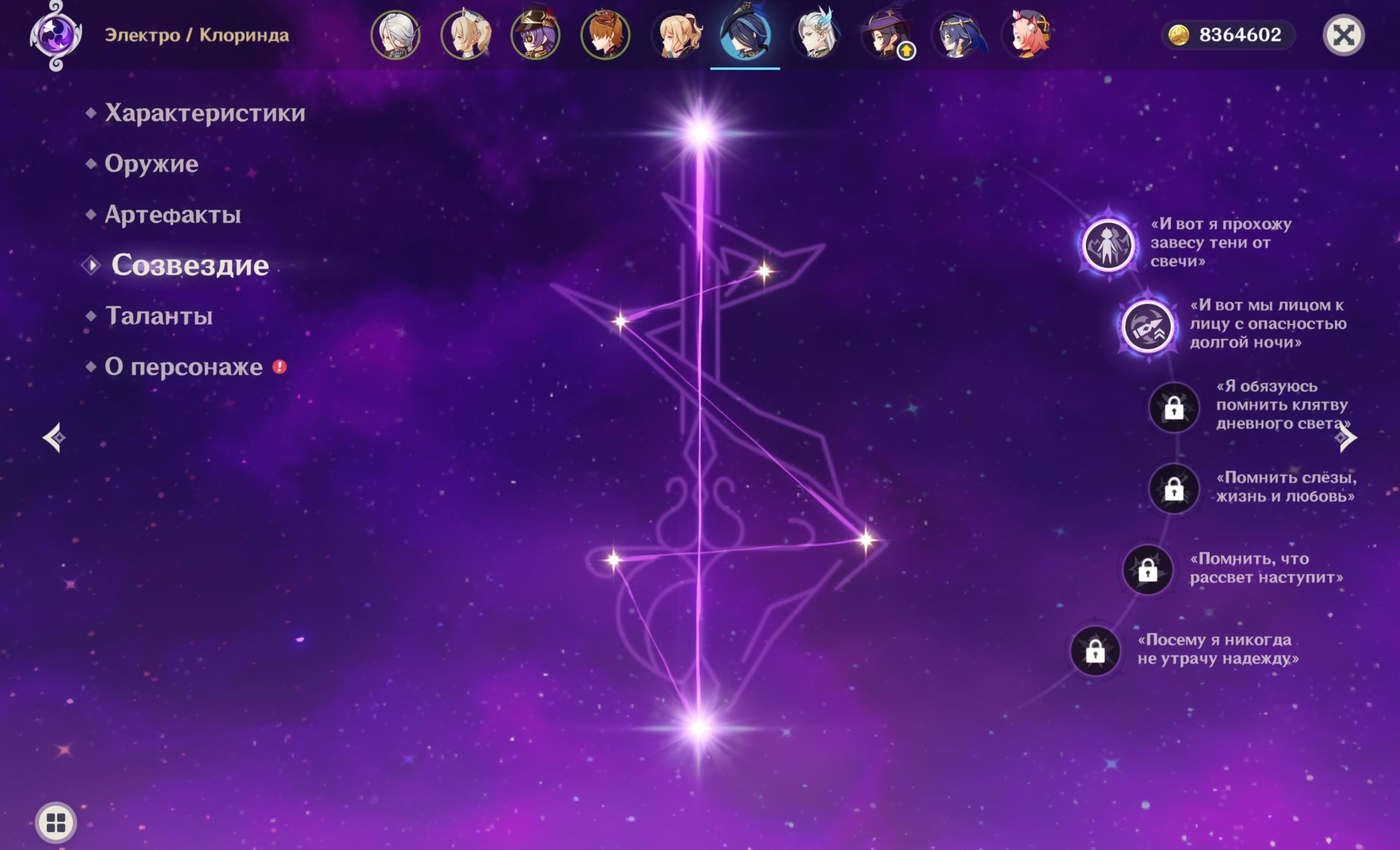Viewport: 1400px width, 850px height.
Task: Select the purple-haired character with brown hat
Action: (x=535, y=35)
